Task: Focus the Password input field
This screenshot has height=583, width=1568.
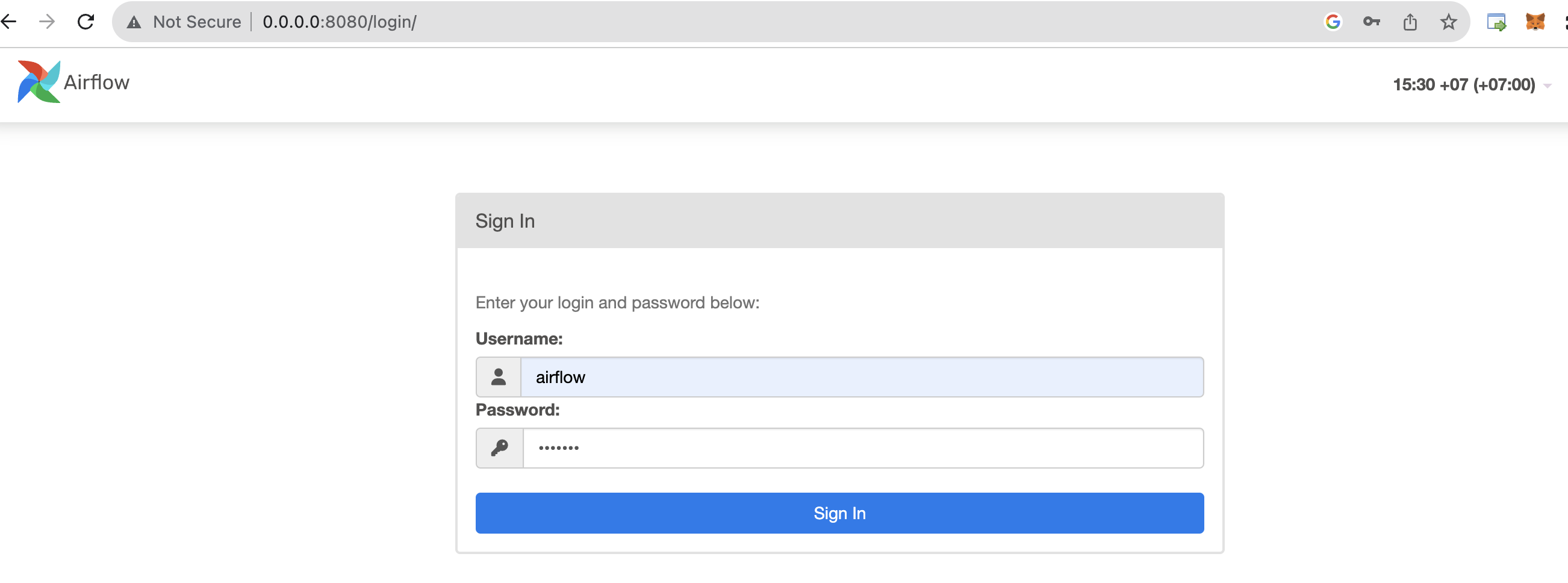Action: pyautogui.click(x=863, y=448)
